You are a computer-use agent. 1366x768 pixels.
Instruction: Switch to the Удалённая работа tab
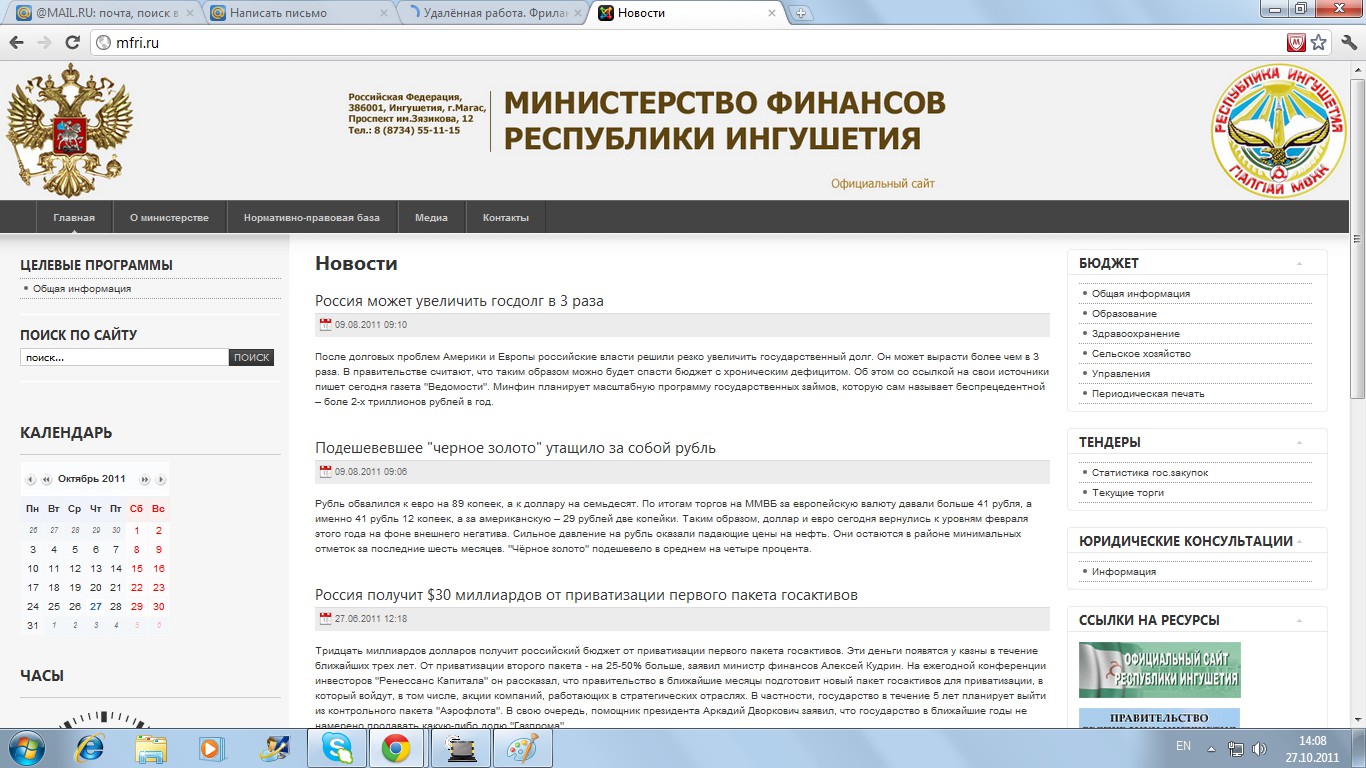click(x=491, y=13)
